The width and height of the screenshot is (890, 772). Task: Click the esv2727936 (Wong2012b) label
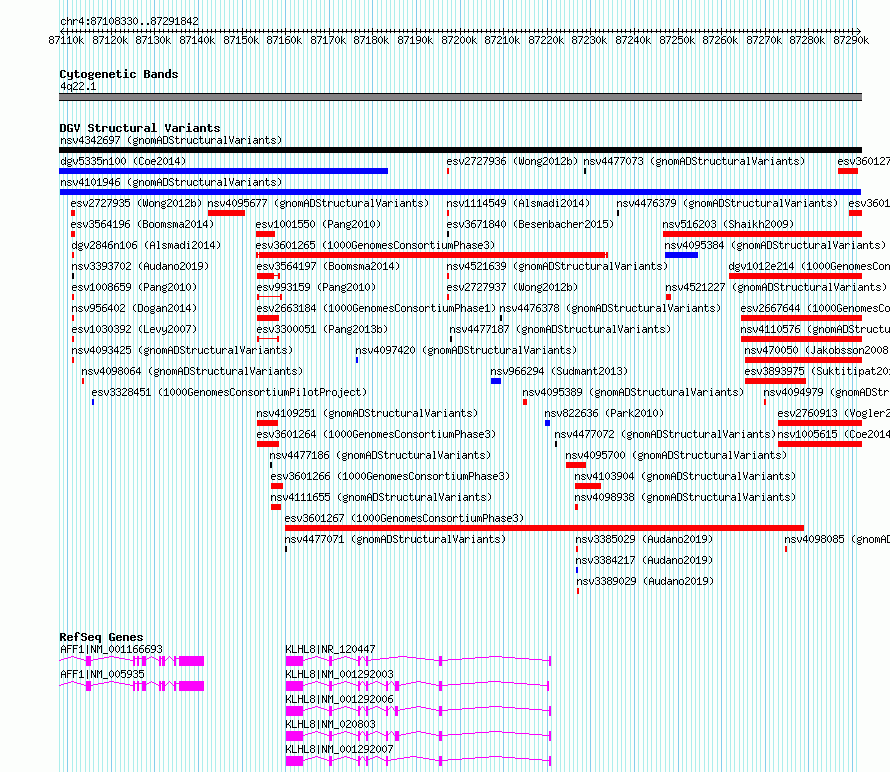click(x=513, y=161)
